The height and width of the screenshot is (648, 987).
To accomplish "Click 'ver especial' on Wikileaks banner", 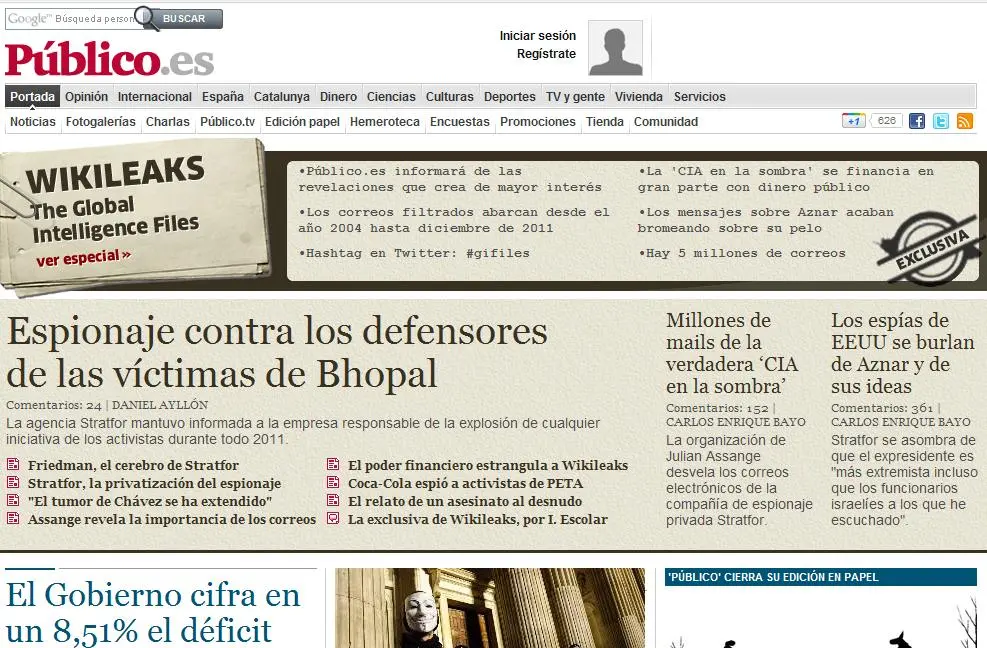I will point(83,258).
